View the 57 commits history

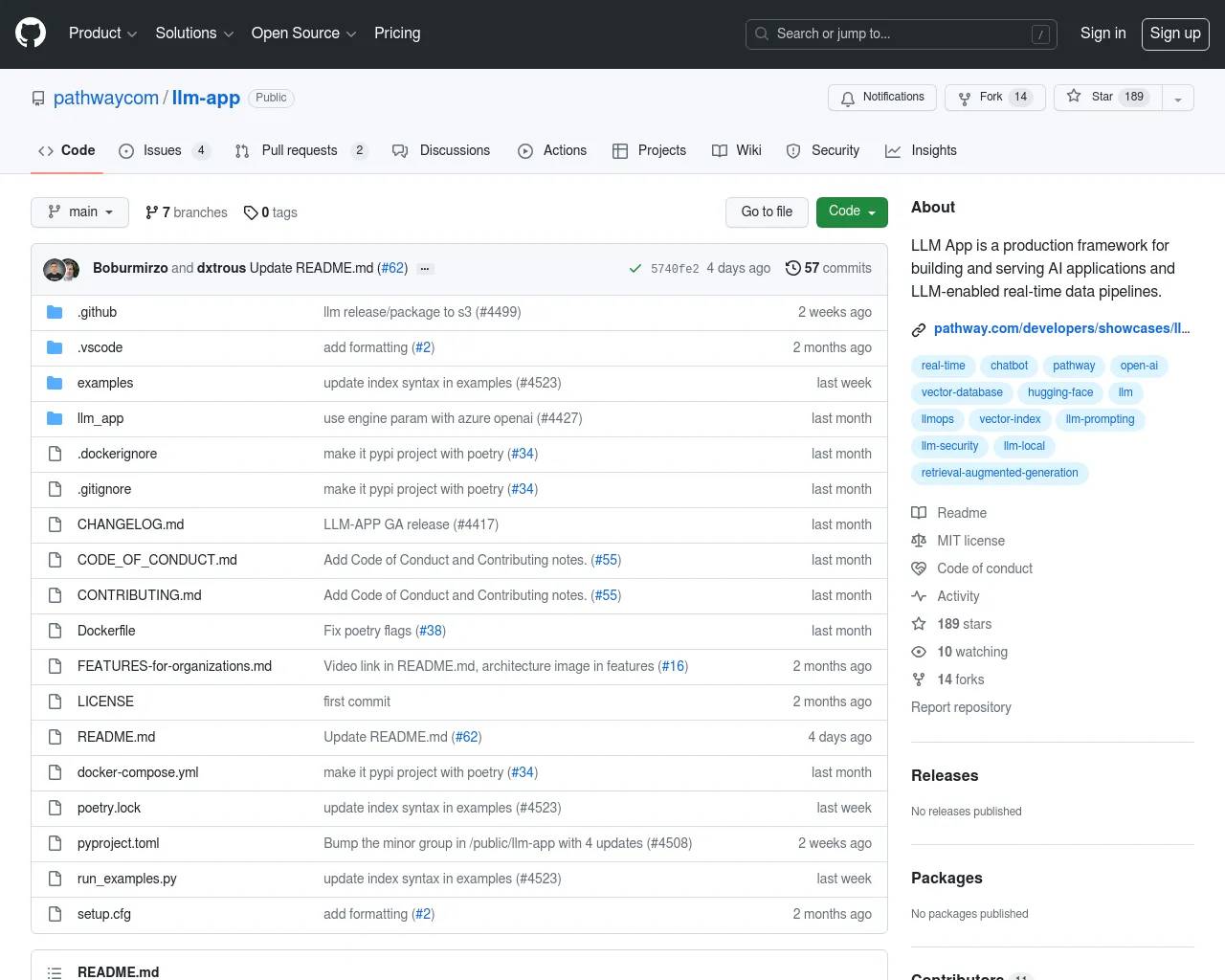point(829,268)
